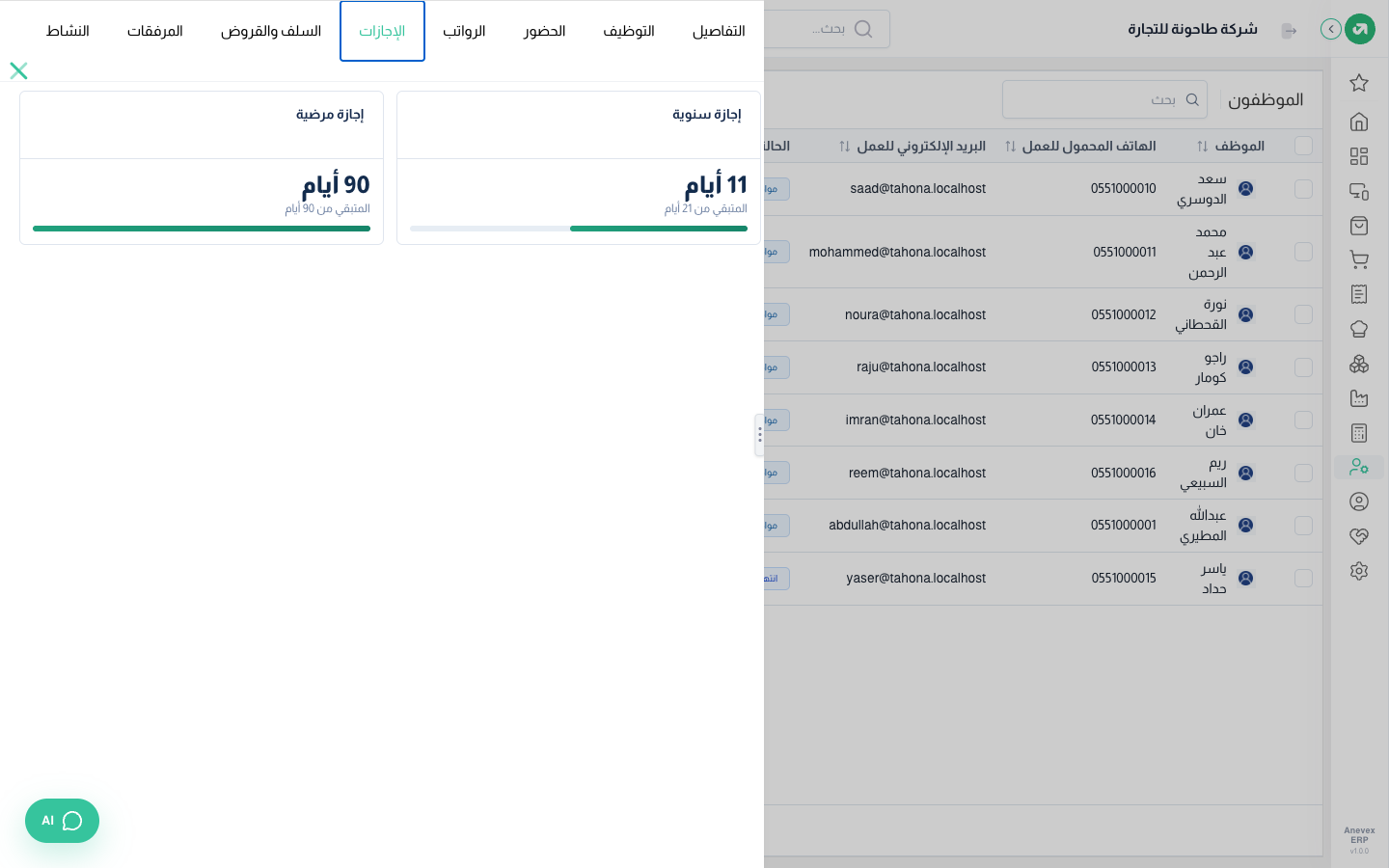Sort by الهاتف المحمول للعمل column arrows

(x=1010, y=147)
